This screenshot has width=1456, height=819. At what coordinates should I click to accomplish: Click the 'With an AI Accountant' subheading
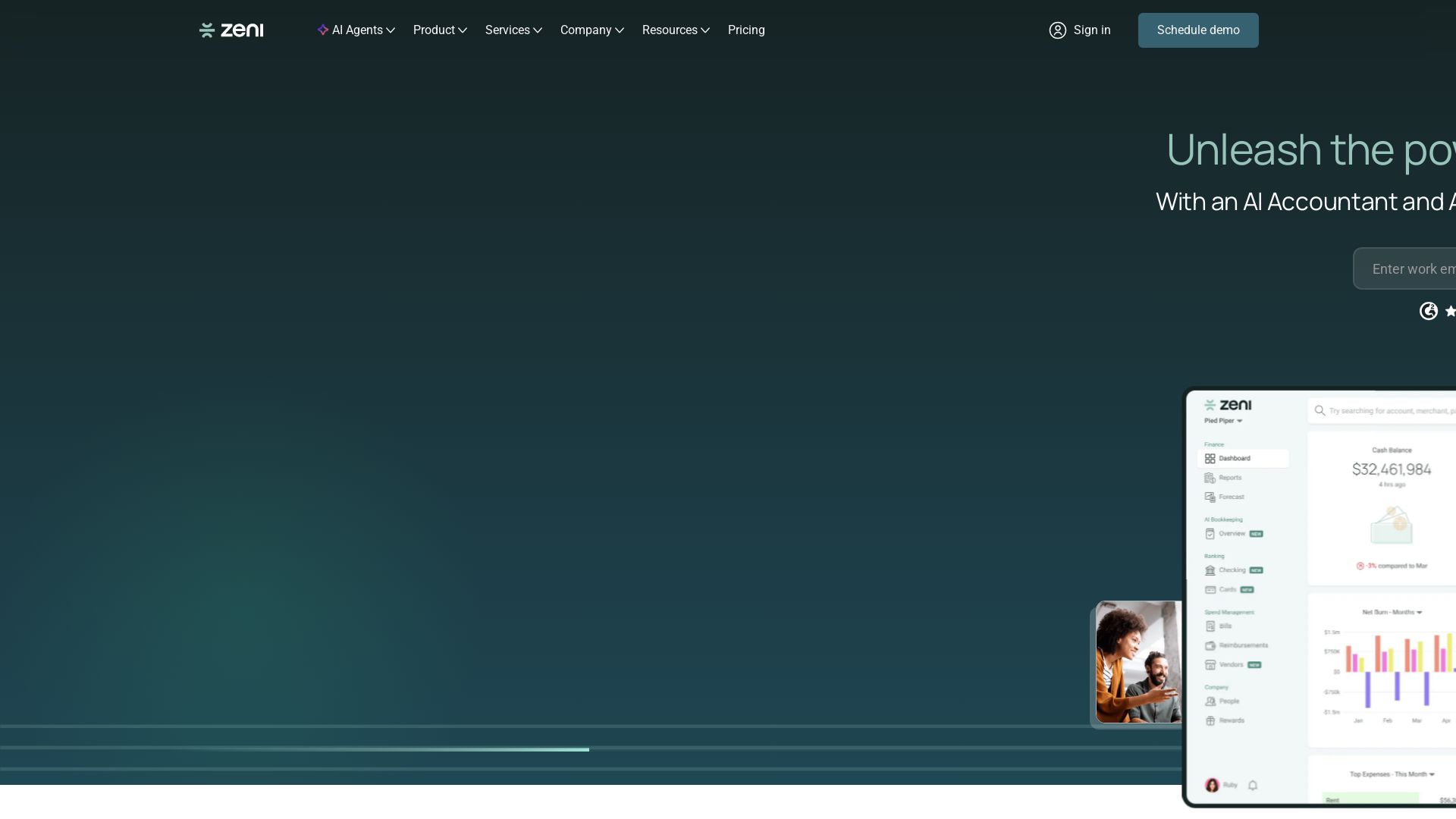[1276, 202]
